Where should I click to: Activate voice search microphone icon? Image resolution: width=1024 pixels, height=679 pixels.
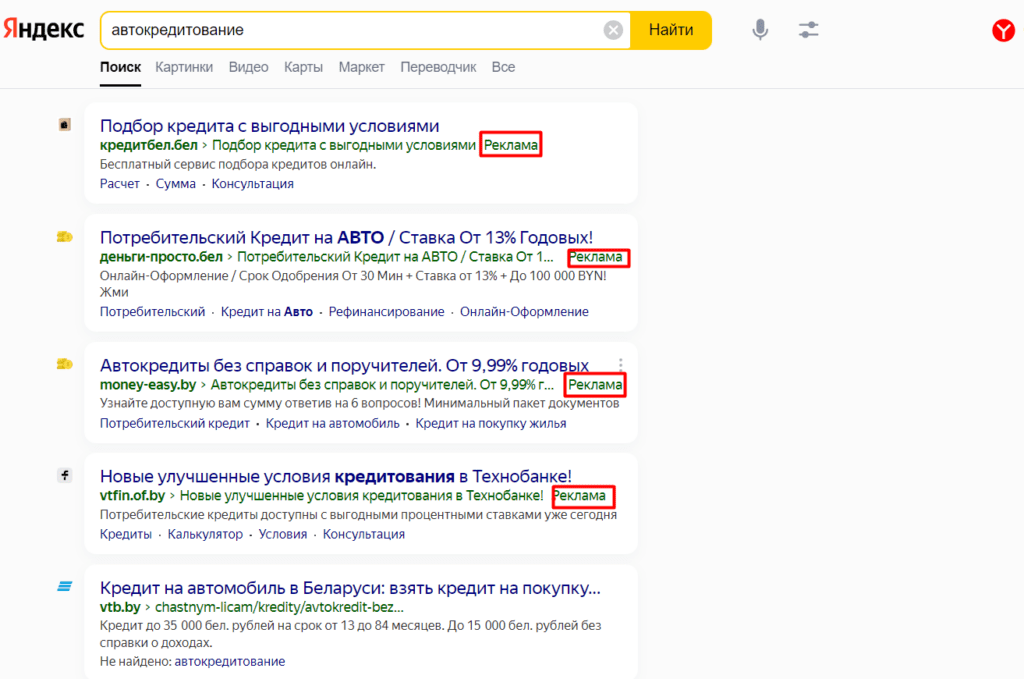click(x=760, y=29)
